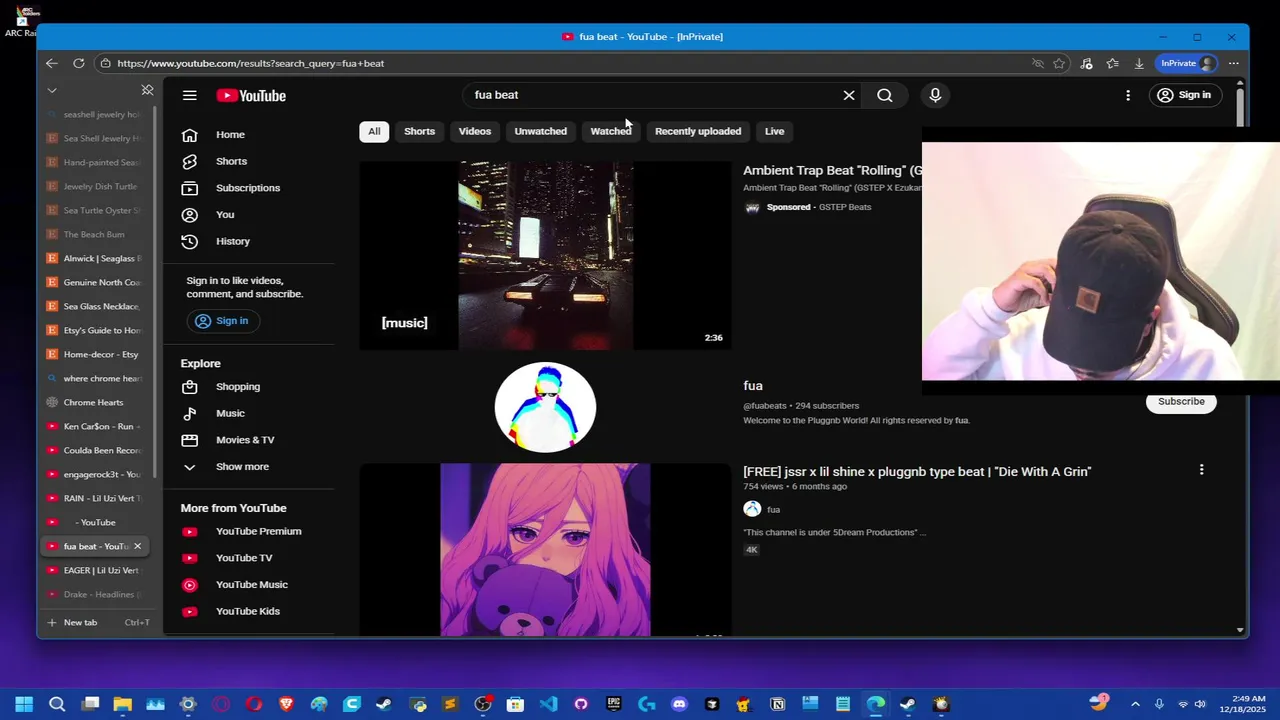
Task: Switch to Home-decor - Etsy tab
Action: click(97, 354)
